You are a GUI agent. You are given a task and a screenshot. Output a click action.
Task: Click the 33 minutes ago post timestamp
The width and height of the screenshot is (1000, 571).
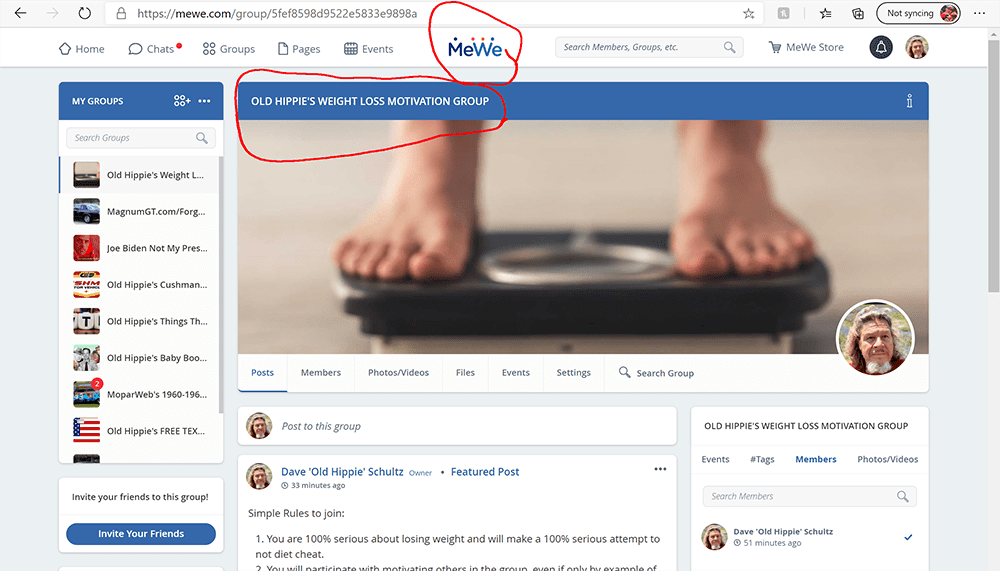point(318,486)
